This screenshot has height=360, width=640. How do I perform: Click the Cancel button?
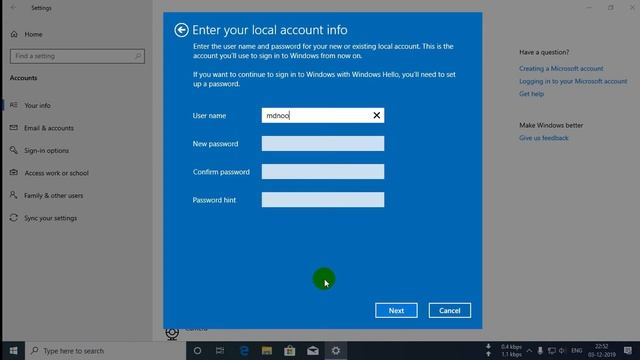(449, 311)
